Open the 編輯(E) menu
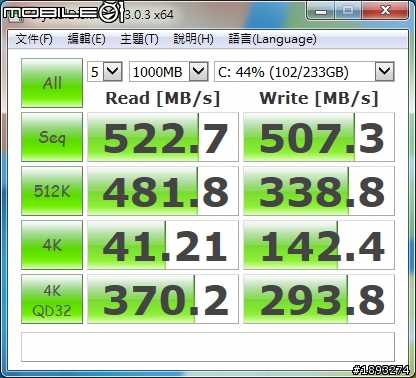The width and height of the screenshot is (416, 378). click(x=87, y=39)
